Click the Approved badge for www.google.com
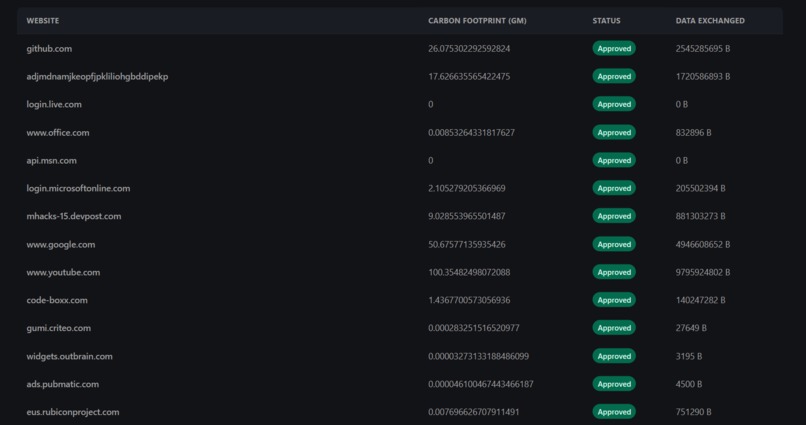 (614, 244)
